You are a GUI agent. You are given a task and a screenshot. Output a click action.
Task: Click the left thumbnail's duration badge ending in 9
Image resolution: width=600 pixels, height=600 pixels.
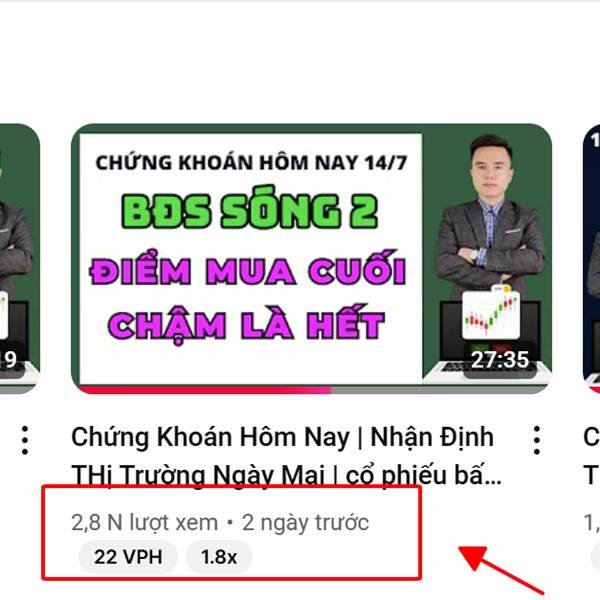pyautogui.click(x=11, y=360)
